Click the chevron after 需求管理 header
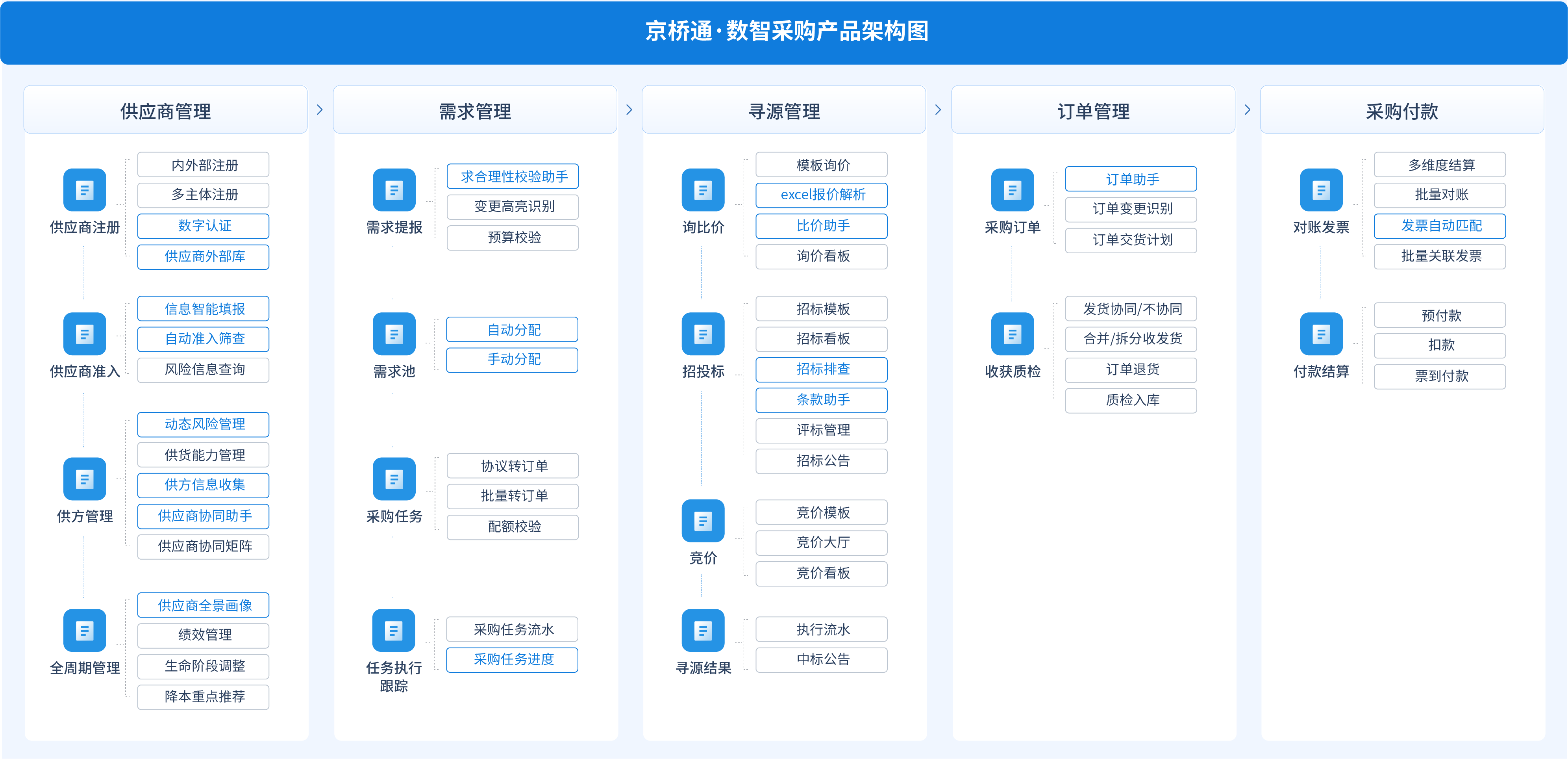Screen dimensions: 1568x759 (x=629, y=109)
